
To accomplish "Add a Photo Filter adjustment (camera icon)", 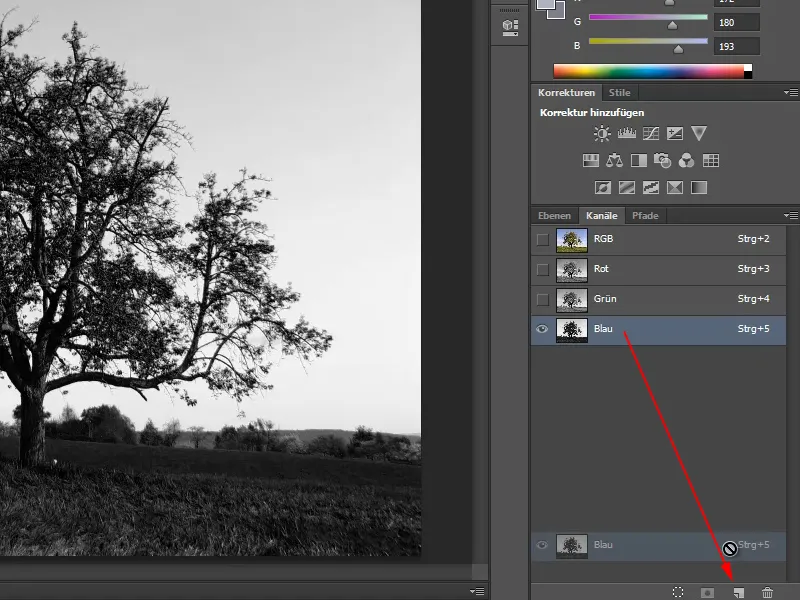I will [x=662, y=161].
